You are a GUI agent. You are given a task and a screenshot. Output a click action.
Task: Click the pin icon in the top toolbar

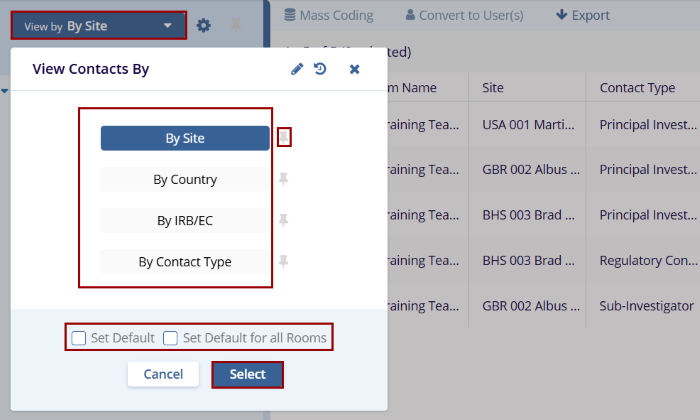click(x=235, y=25)
